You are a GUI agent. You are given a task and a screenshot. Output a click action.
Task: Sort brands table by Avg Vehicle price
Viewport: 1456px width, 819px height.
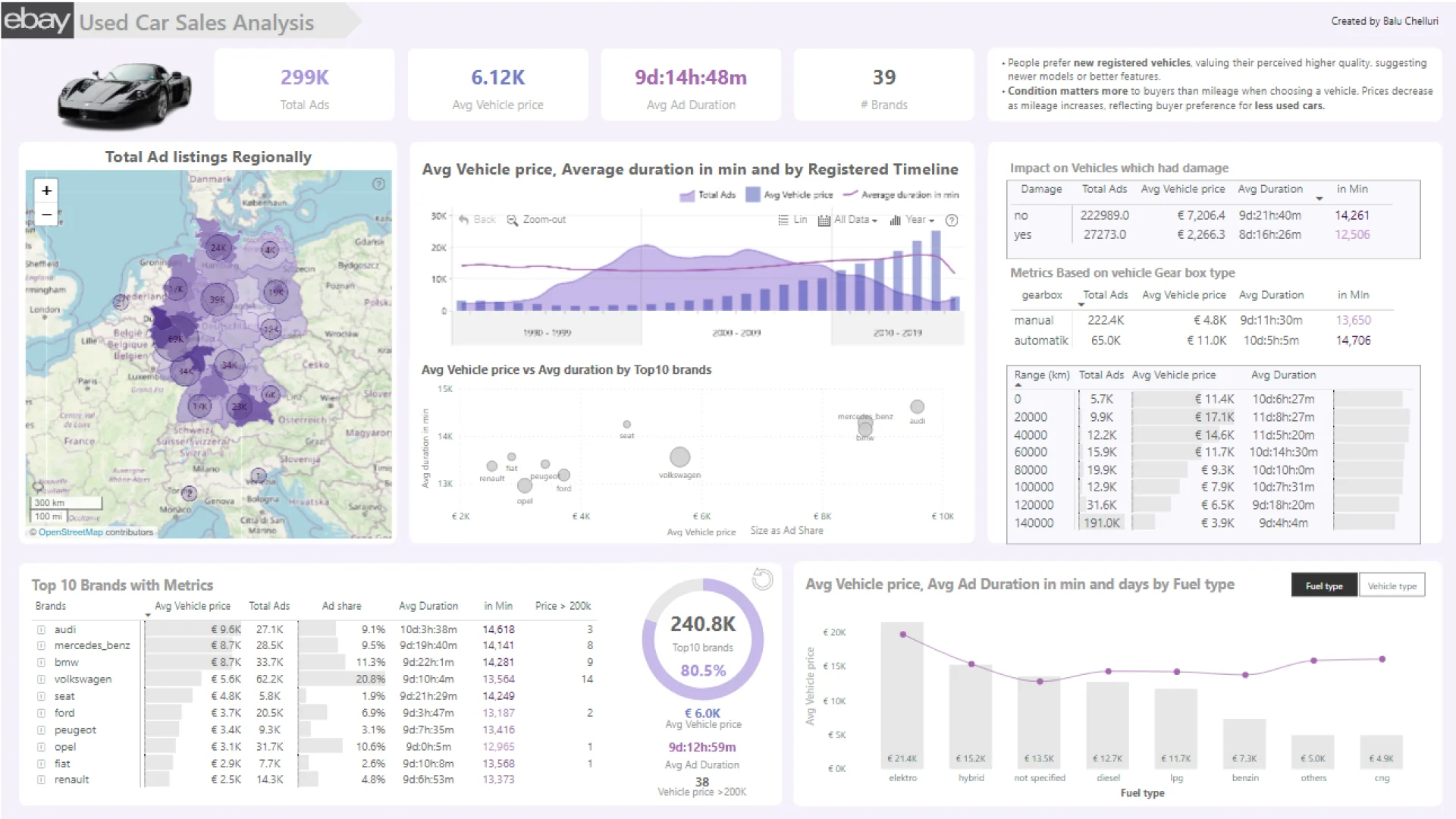193,606
